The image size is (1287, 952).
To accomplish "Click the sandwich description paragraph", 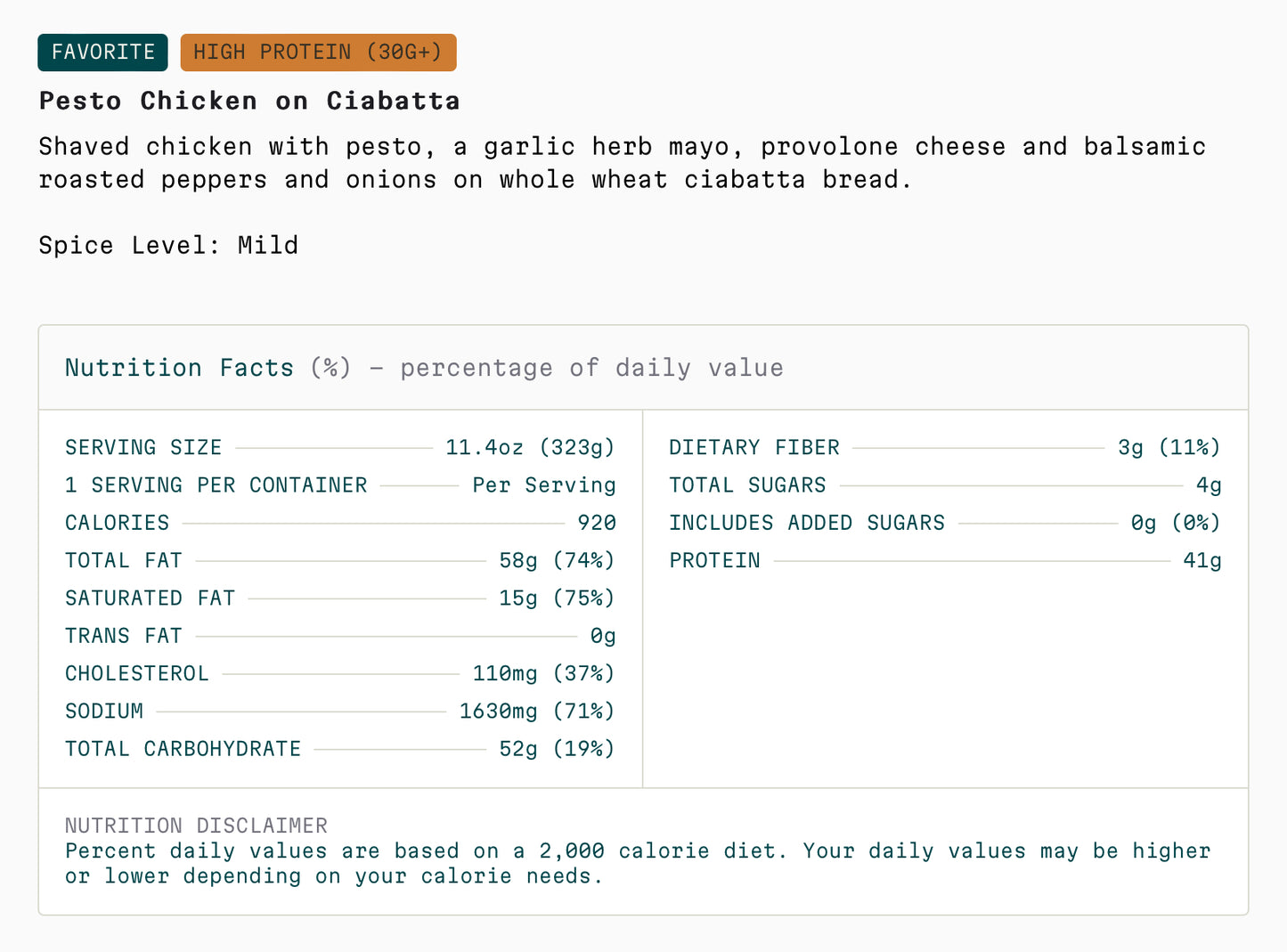I will click(x=623, y=163).
